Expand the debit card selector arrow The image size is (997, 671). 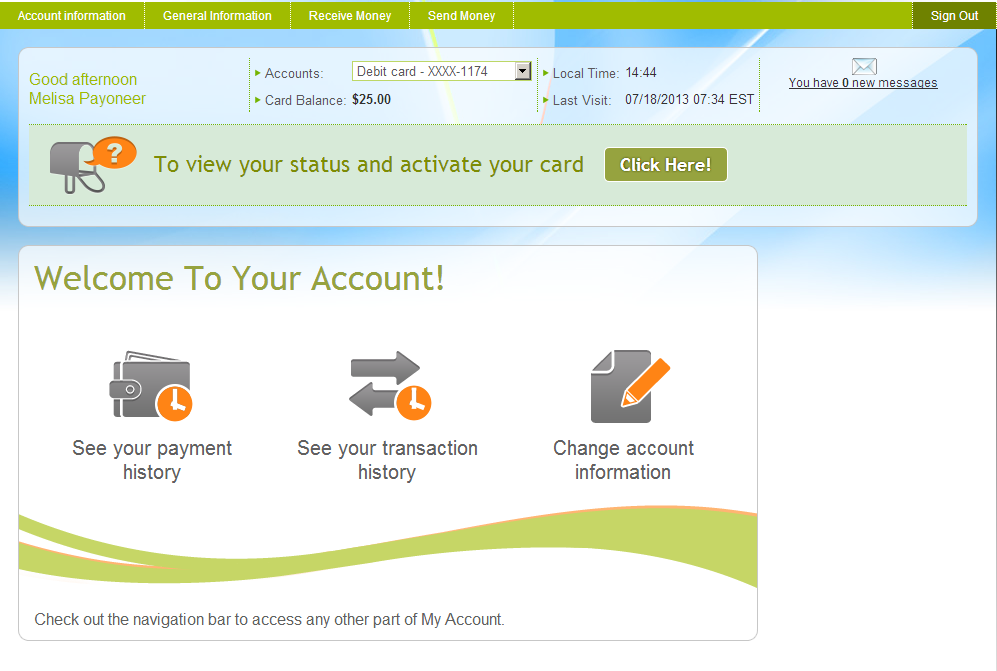pyautogui.click(x=521, y=71)
